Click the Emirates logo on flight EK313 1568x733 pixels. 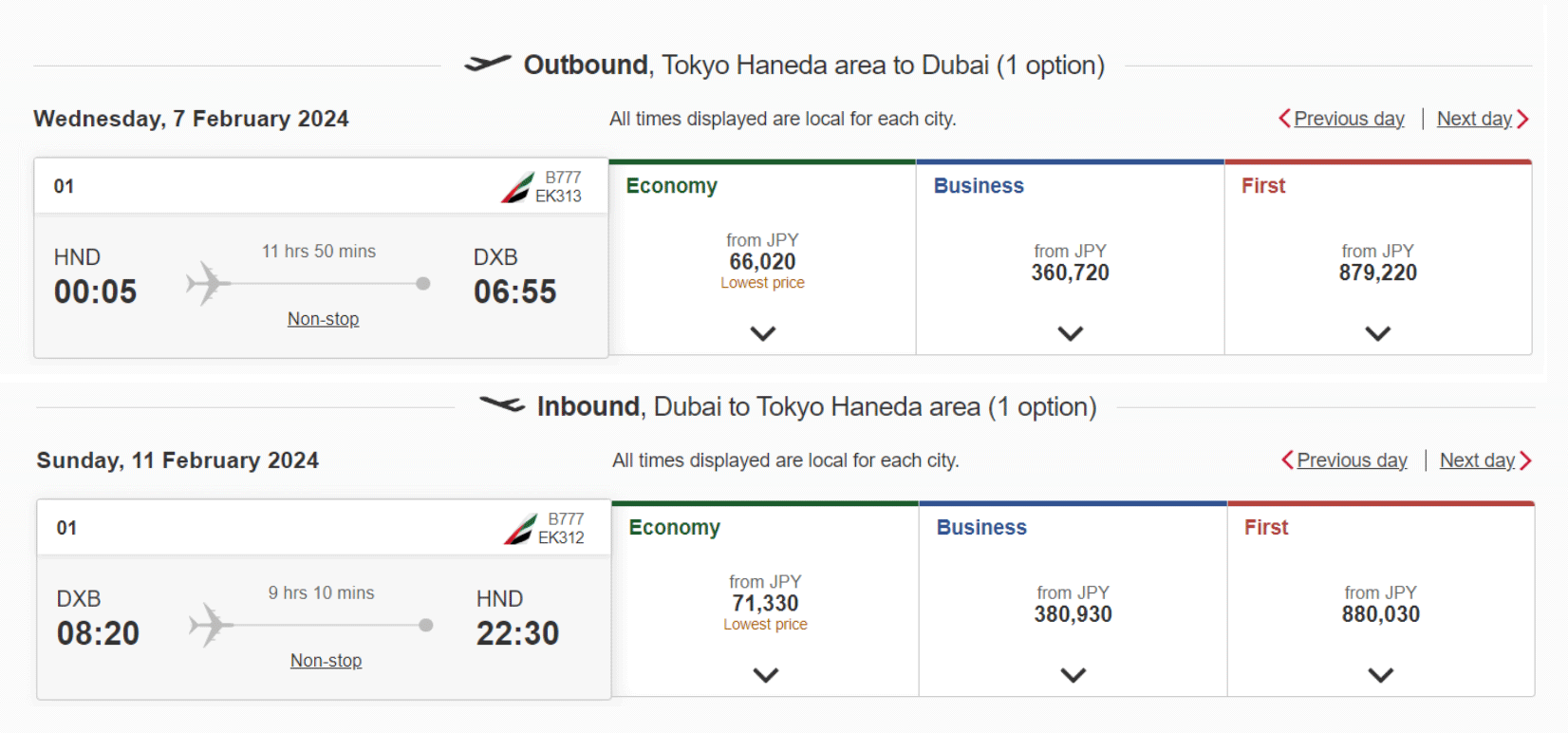[517, 187]
